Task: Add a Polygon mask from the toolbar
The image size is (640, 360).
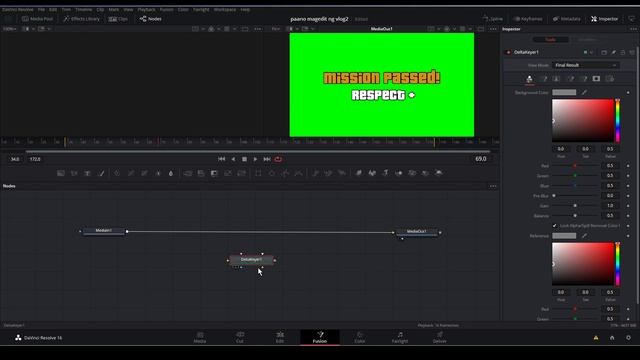Action: pos(285,173)
